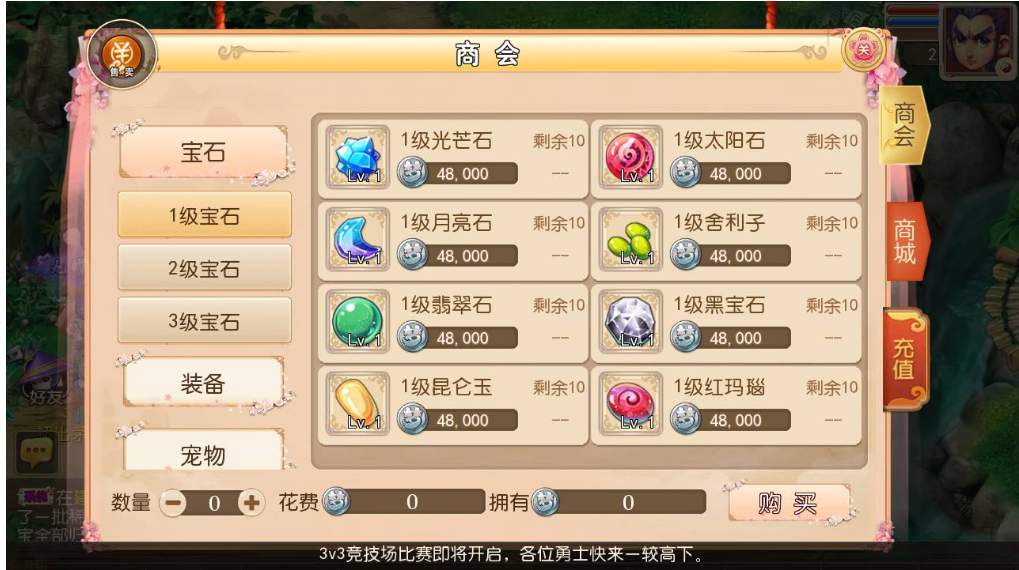
Task: Expand the 宝石 category
Action: click(203, 152)
